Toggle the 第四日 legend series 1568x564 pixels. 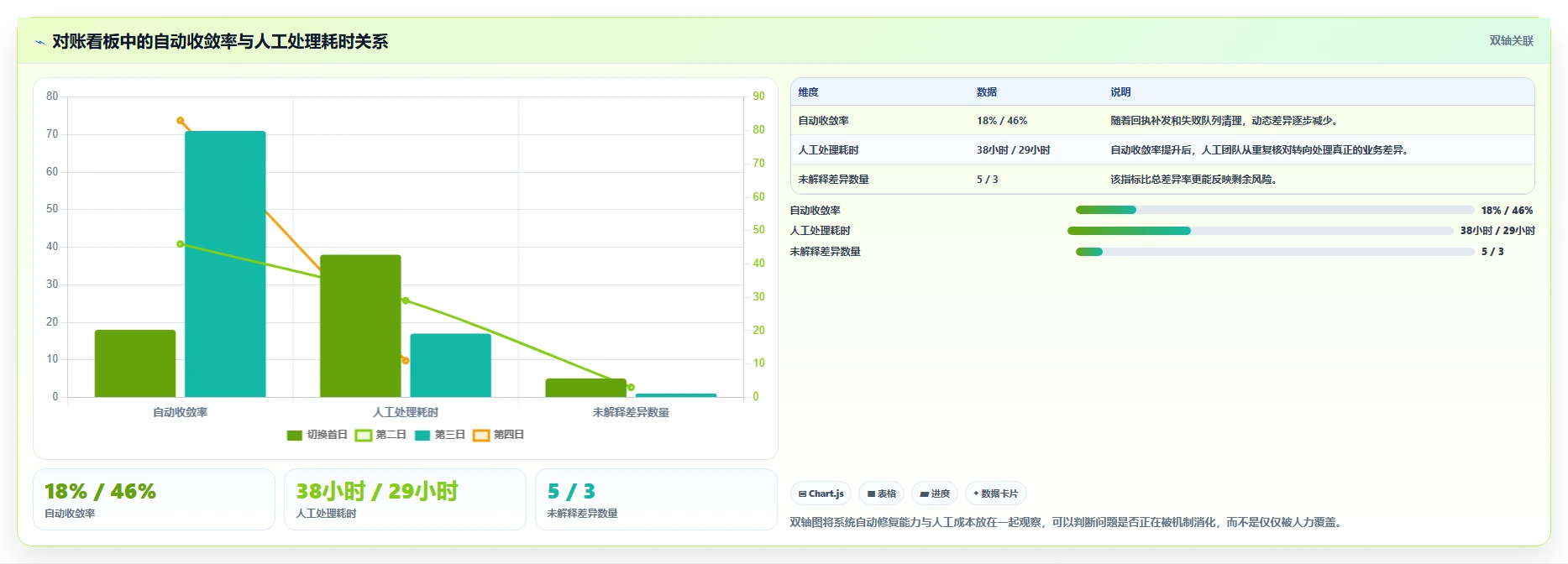pos(499,435)
